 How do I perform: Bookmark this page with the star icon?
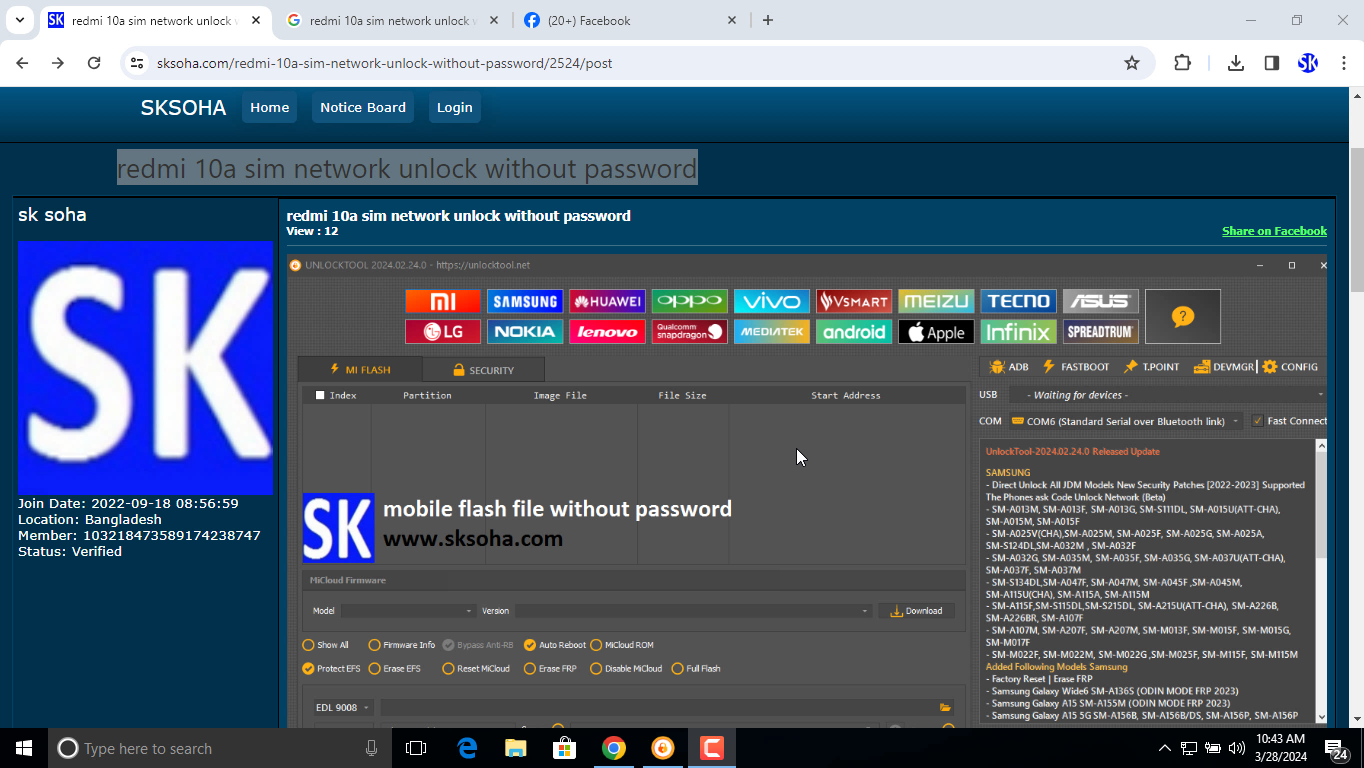pos(1132,63)
